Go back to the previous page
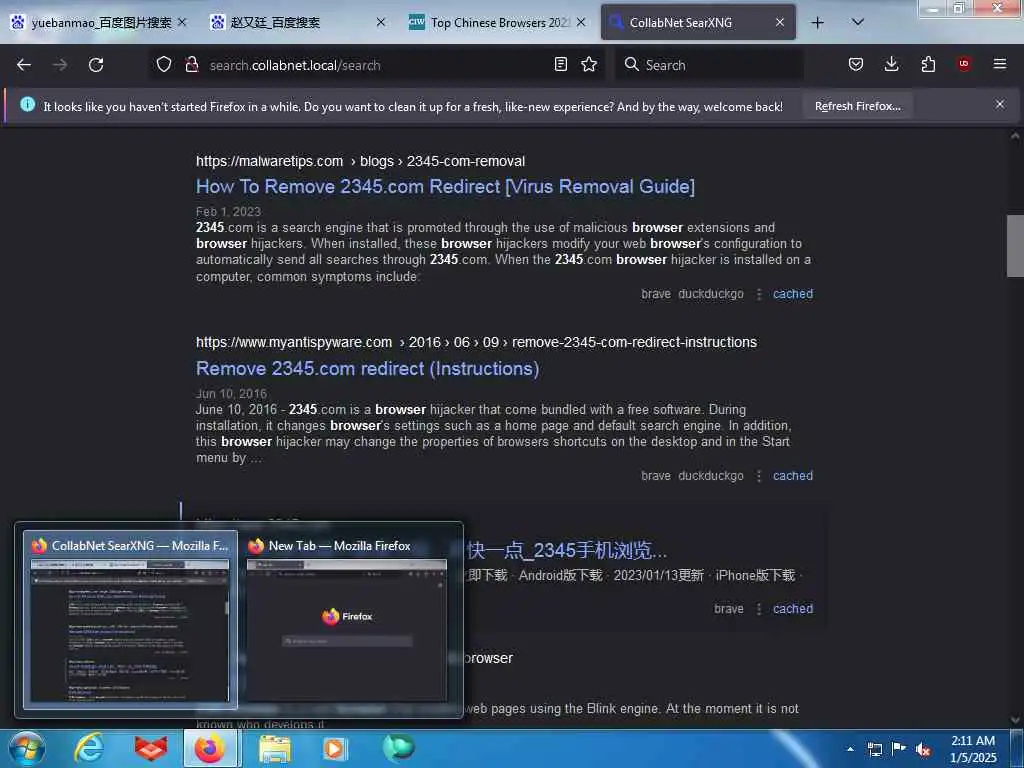Image resolution: width=1024 pixels, height=768 pixels. tap(24, 65)
